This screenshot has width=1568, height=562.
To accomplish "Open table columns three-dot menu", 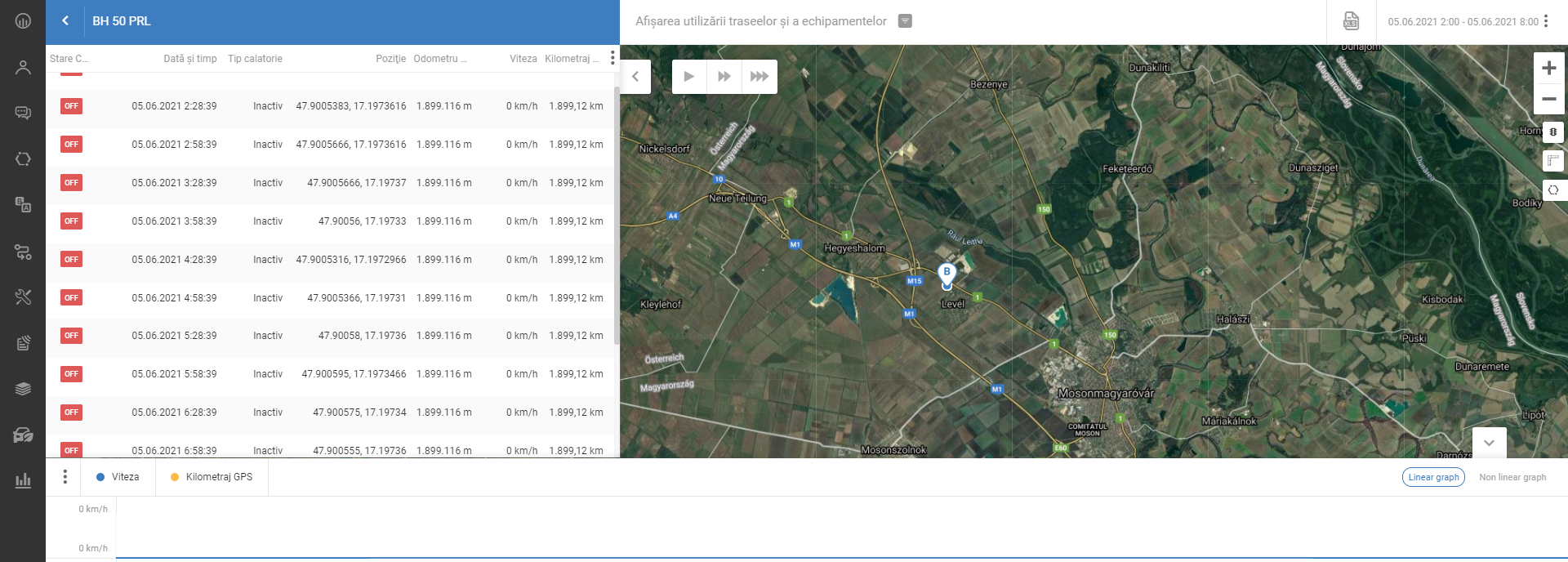I will [x=612, y=58].
